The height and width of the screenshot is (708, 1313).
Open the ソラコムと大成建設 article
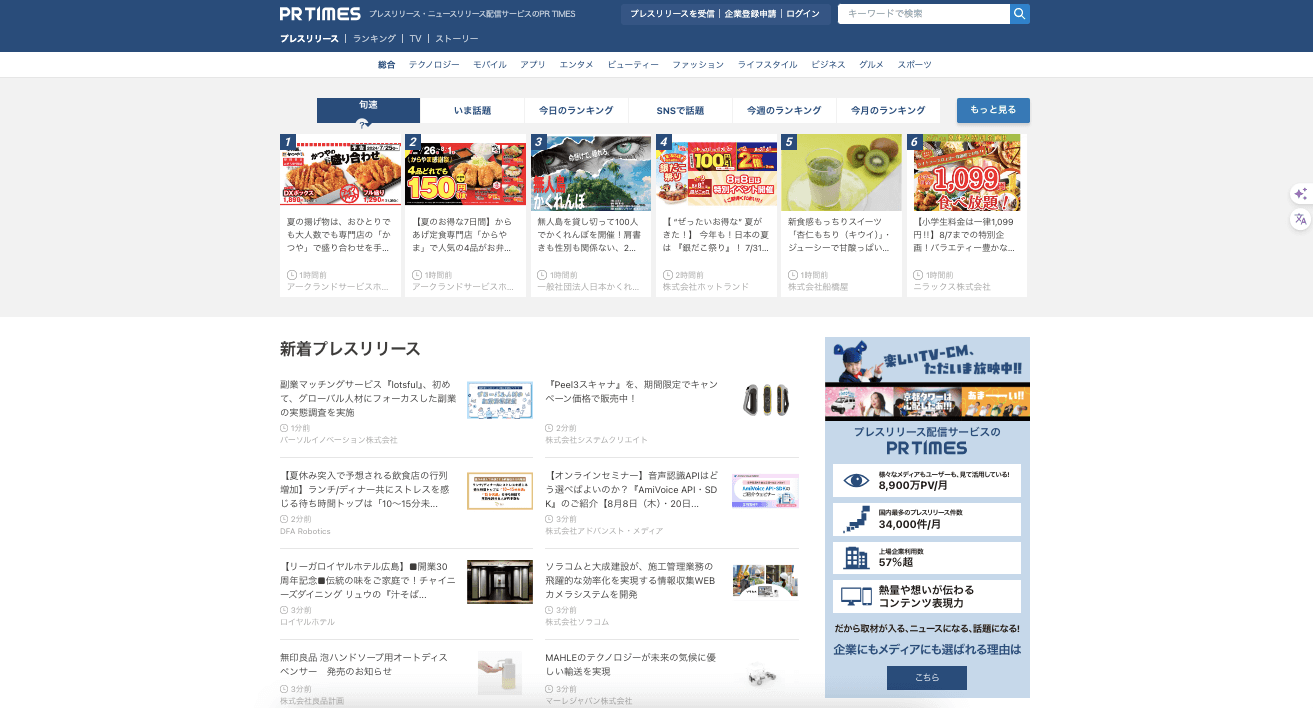632,580
